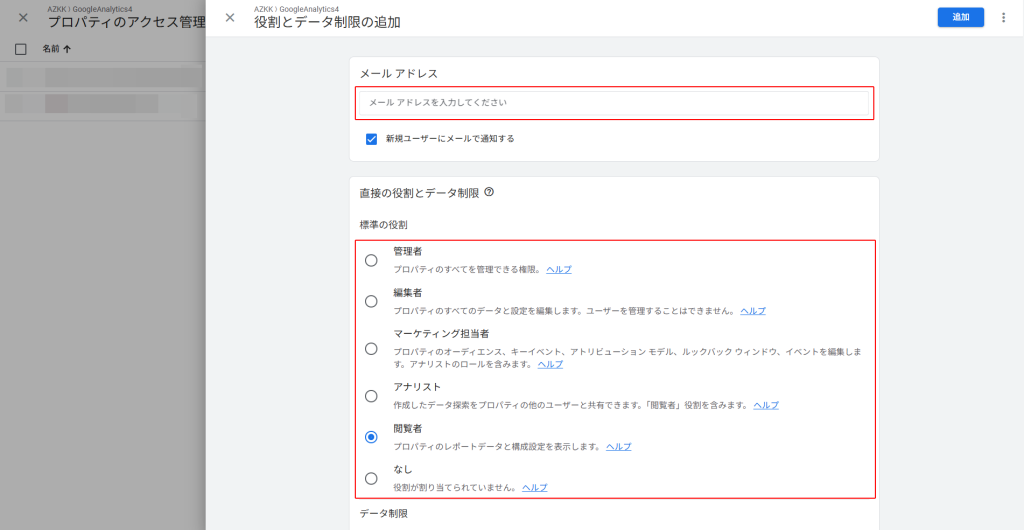Toggle the select-all checkbox in table header
The width and height of the screenshot is (1024, 530).
point(21,49)
